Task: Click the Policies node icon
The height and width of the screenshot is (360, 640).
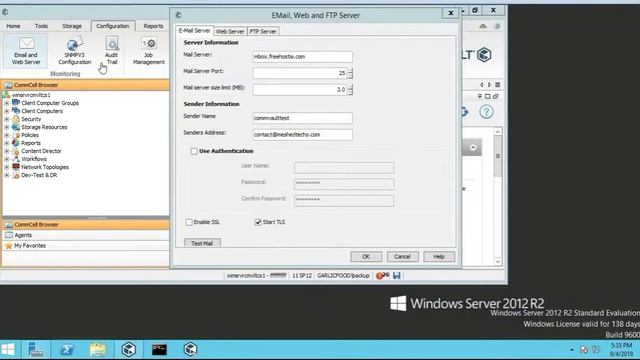Action: click(x=16, y=135)
